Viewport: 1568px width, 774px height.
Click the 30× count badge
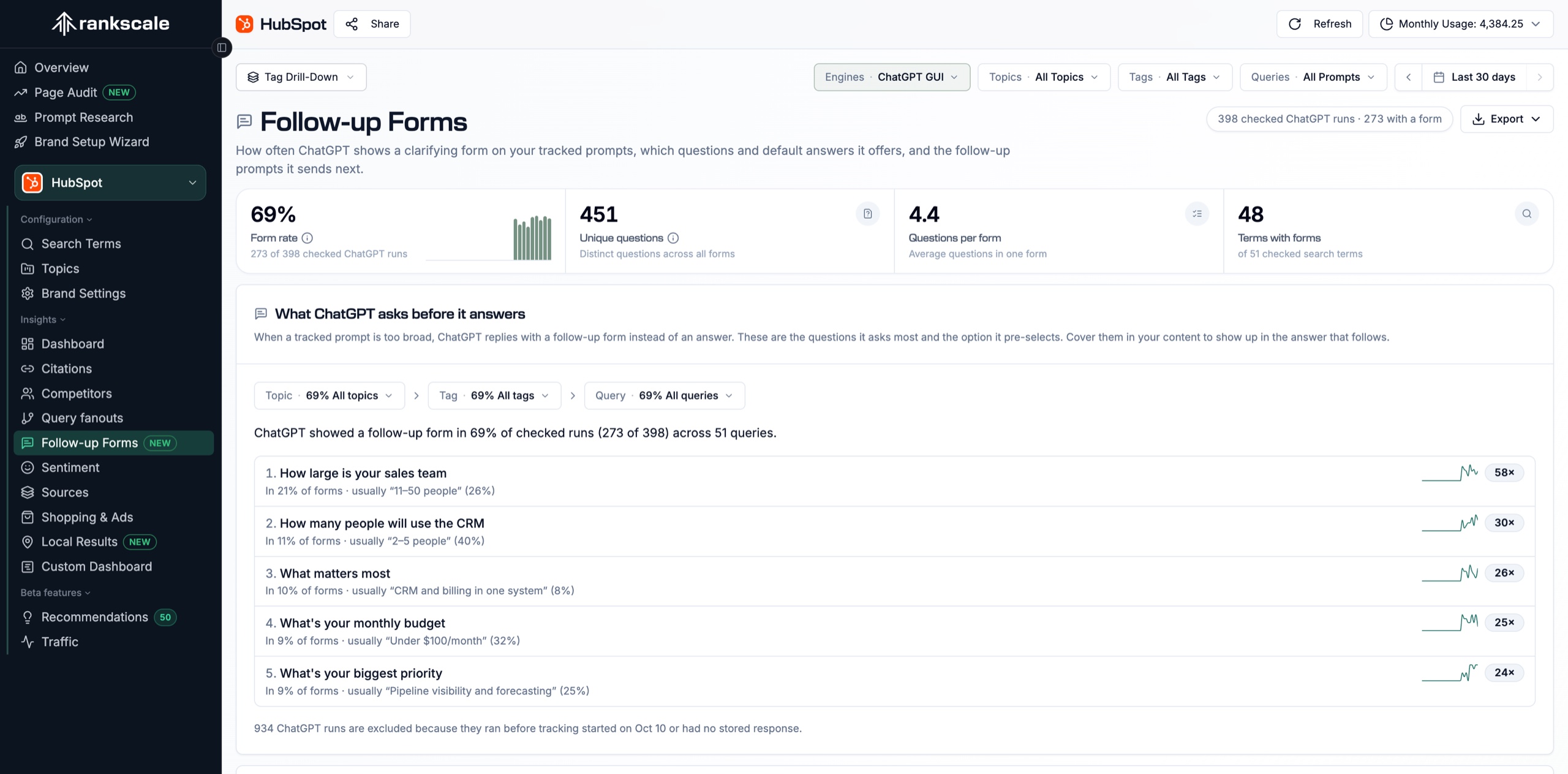pyautogui.click(x=1504, y=523)
